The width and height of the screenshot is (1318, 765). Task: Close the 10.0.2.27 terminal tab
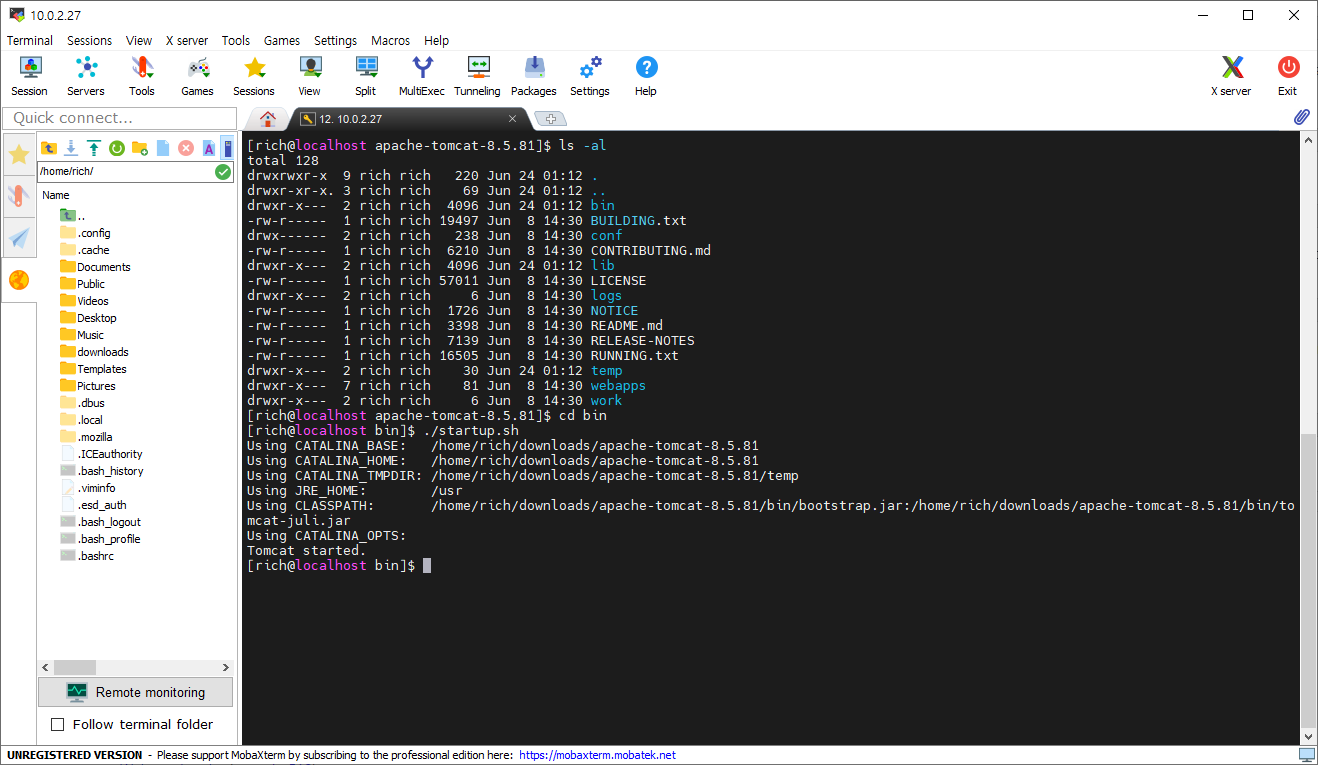[513, 119]
